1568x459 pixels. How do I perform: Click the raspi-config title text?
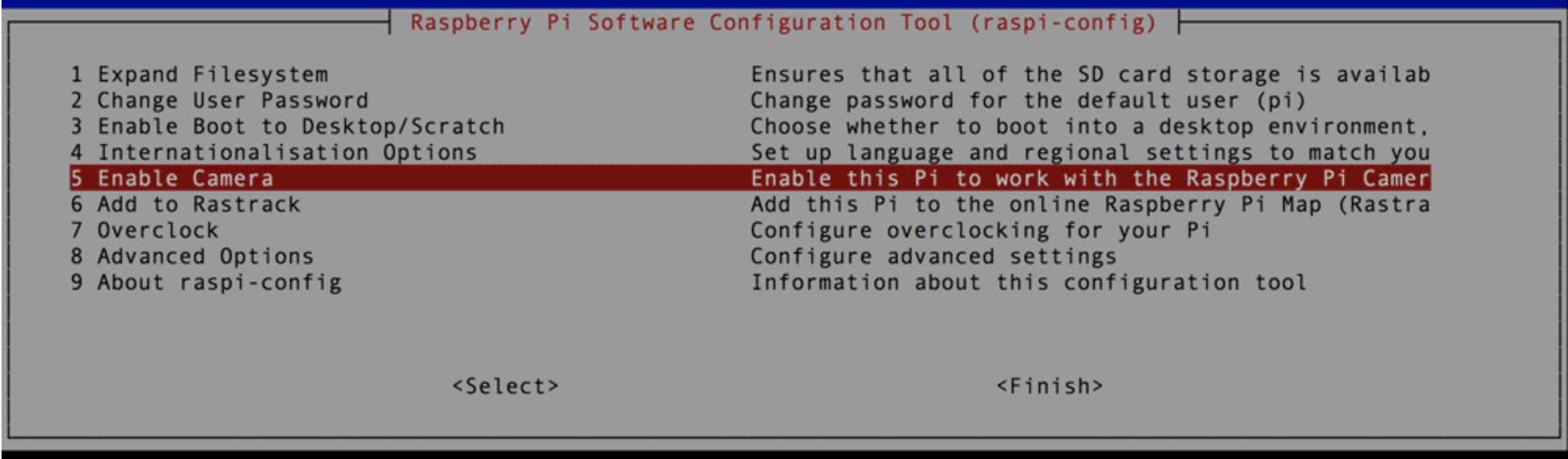(783, 22)
